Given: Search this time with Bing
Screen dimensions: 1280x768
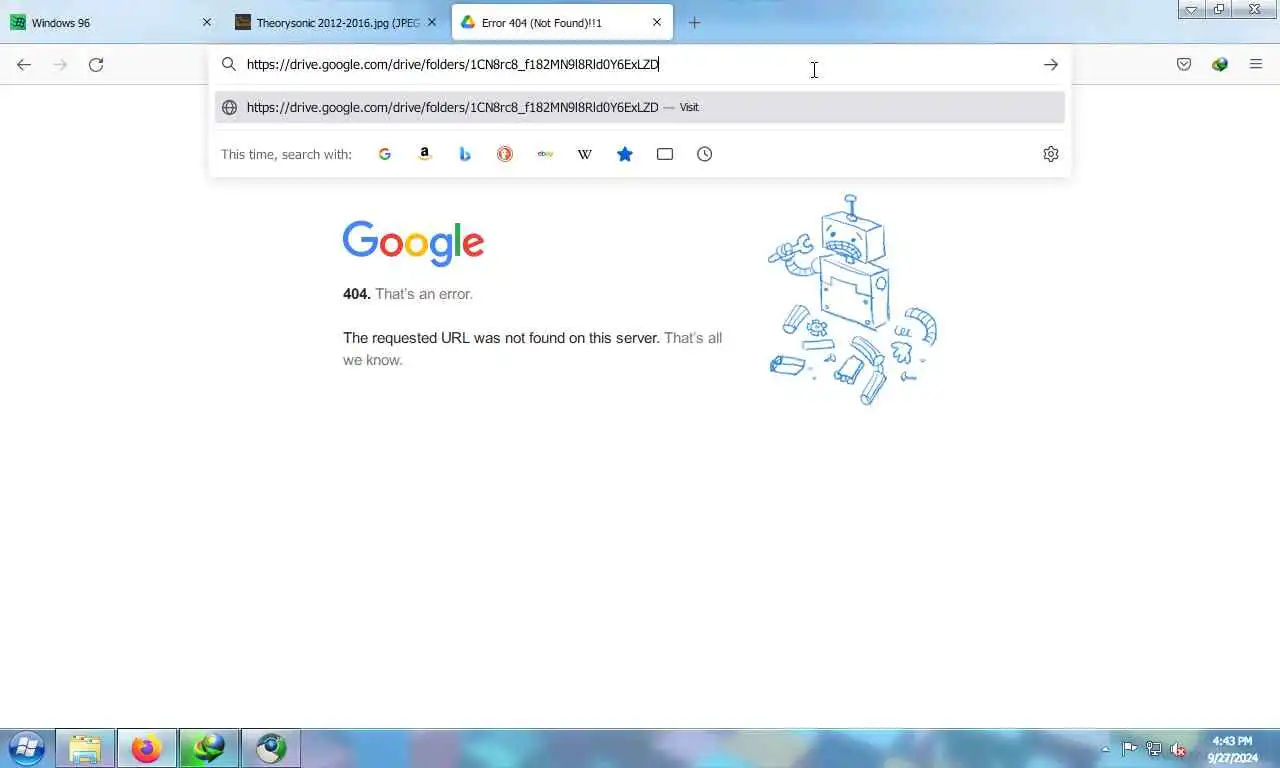Looking at the screenshot, I should pos(465,154).
